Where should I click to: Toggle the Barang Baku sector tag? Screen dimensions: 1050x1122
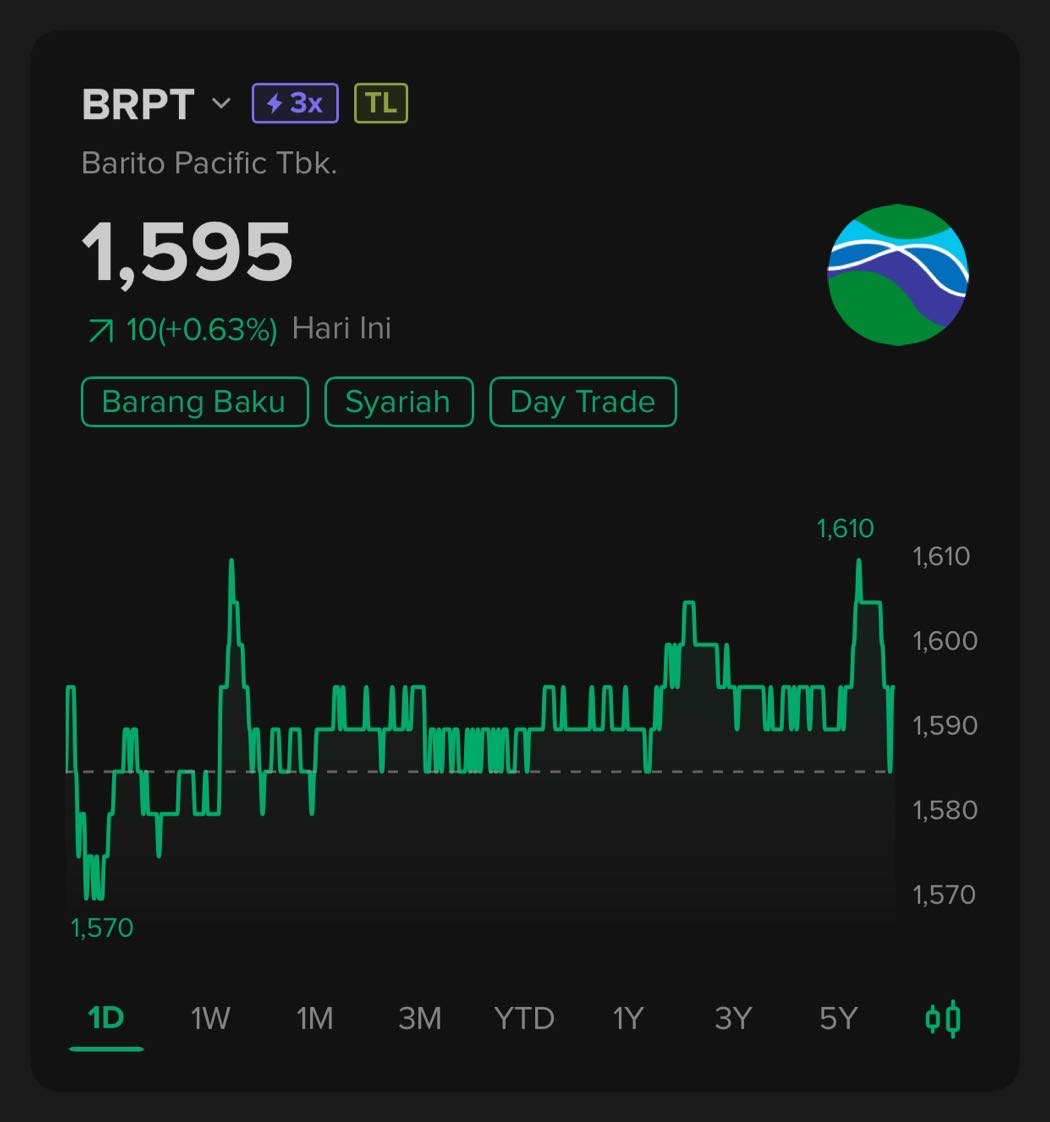[194, 401]
